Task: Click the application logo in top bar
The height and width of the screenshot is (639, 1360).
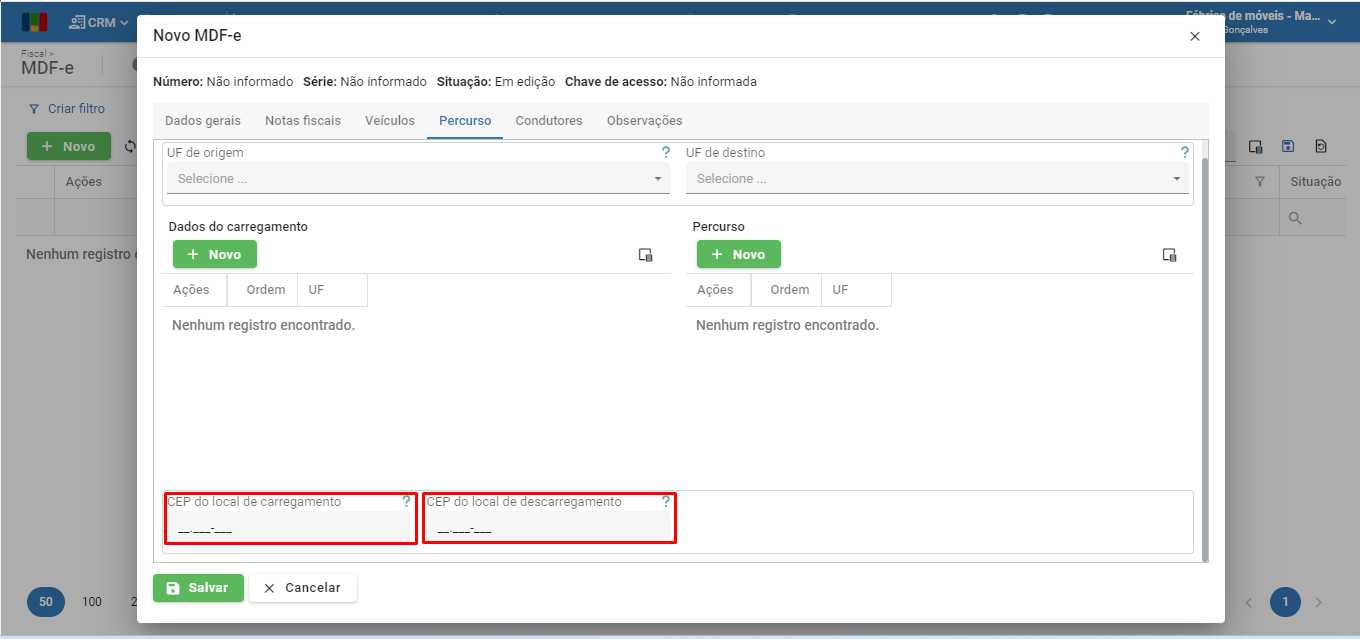Action: tap(34, 22)
